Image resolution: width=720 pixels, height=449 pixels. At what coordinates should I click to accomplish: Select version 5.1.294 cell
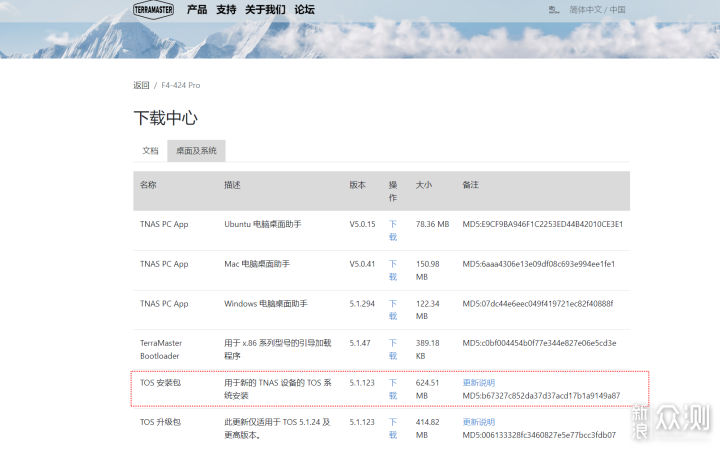pyautogui.click(x=362, y=303)
